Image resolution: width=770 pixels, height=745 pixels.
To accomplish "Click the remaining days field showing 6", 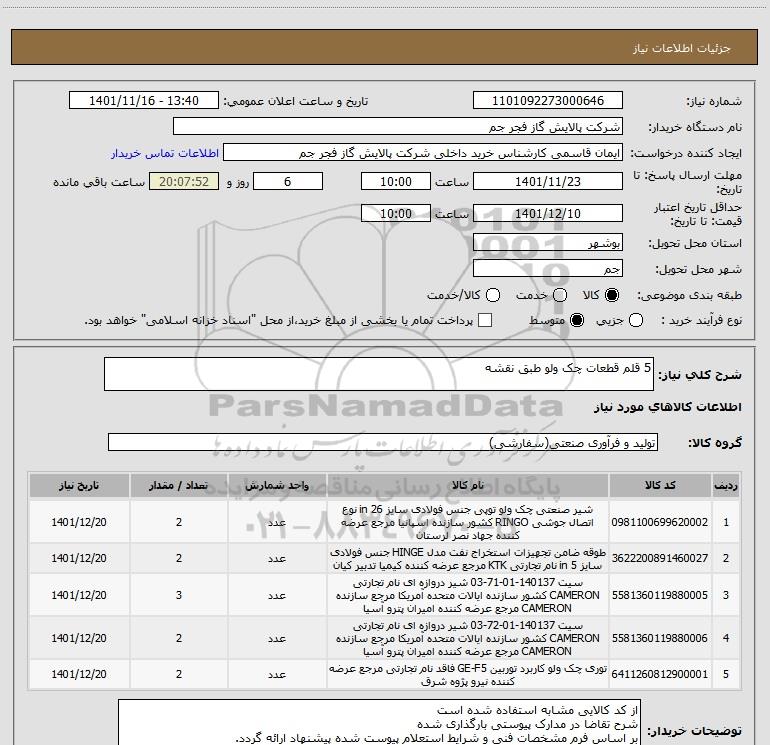I will click(x=288, y=181).
